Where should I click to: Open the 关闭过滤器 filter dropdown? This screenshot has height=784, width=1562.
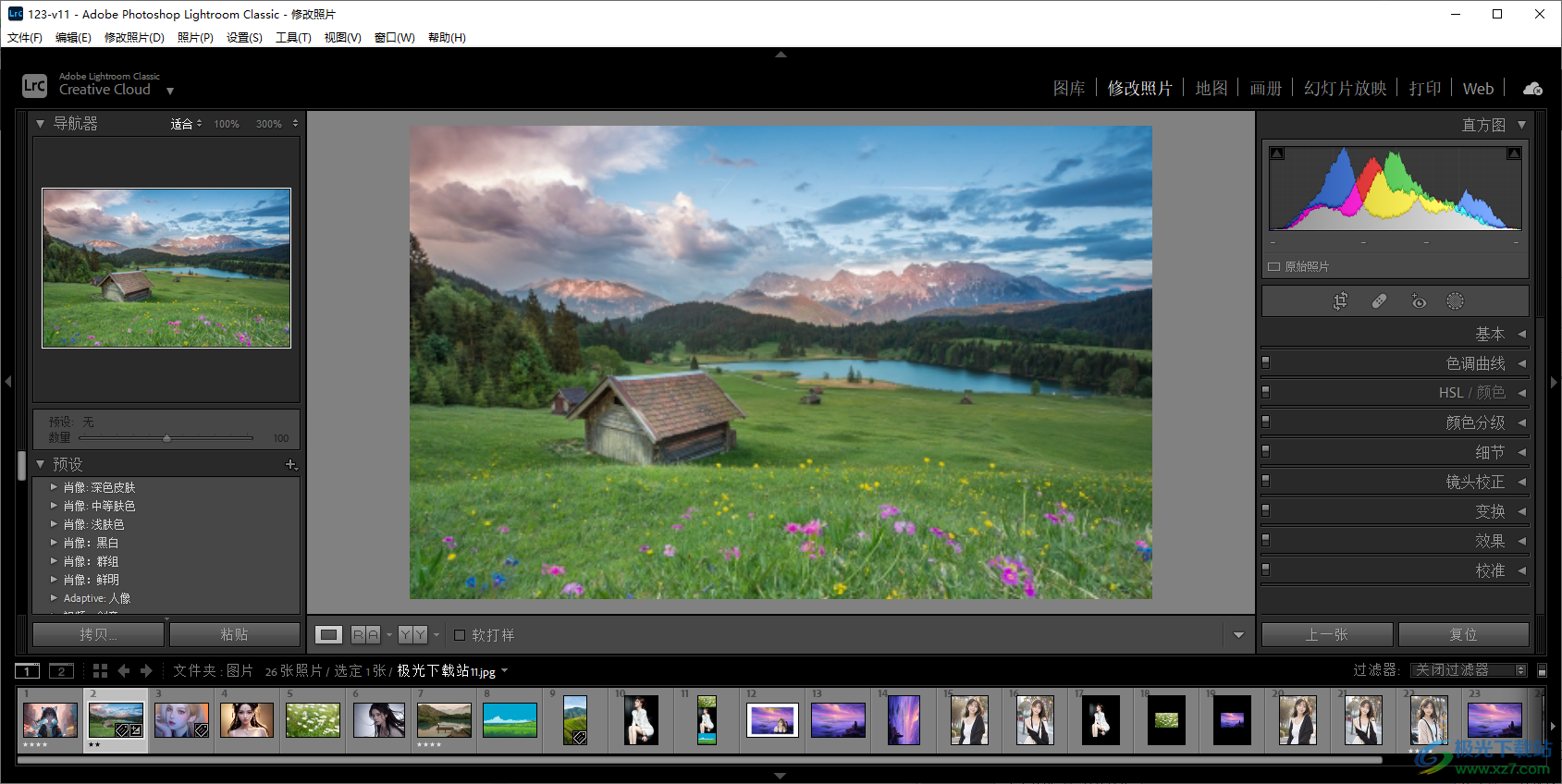(x=1469, y=670)
